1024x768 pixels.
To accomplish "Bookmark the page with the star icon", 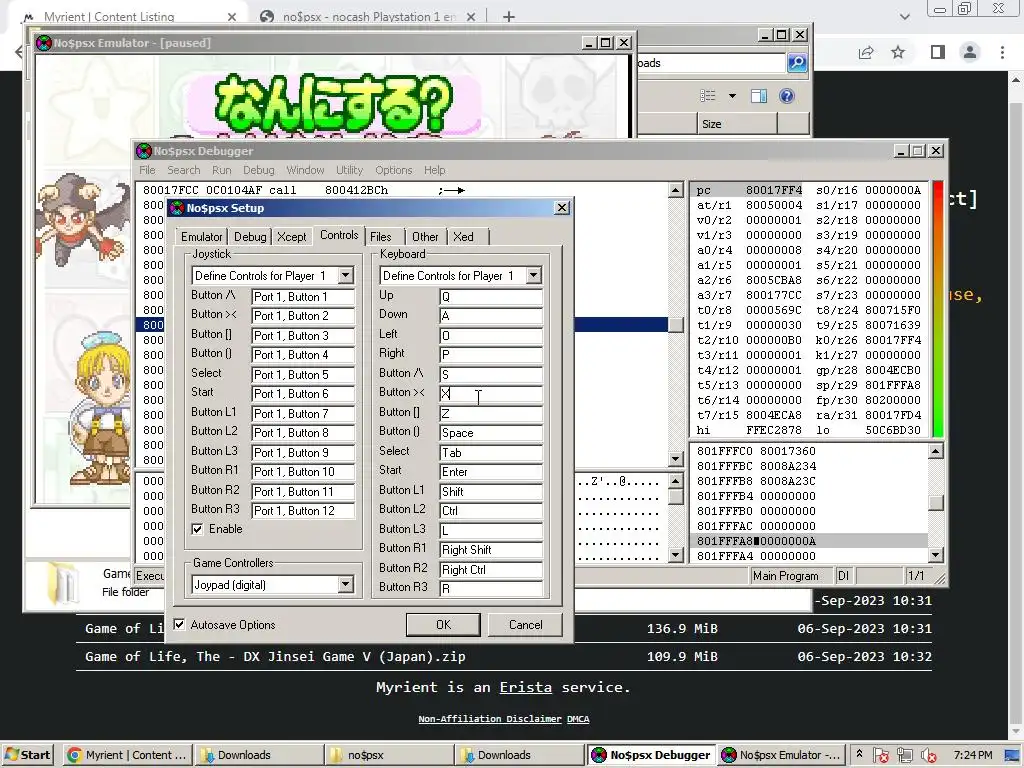I will [x=898, y=52].
